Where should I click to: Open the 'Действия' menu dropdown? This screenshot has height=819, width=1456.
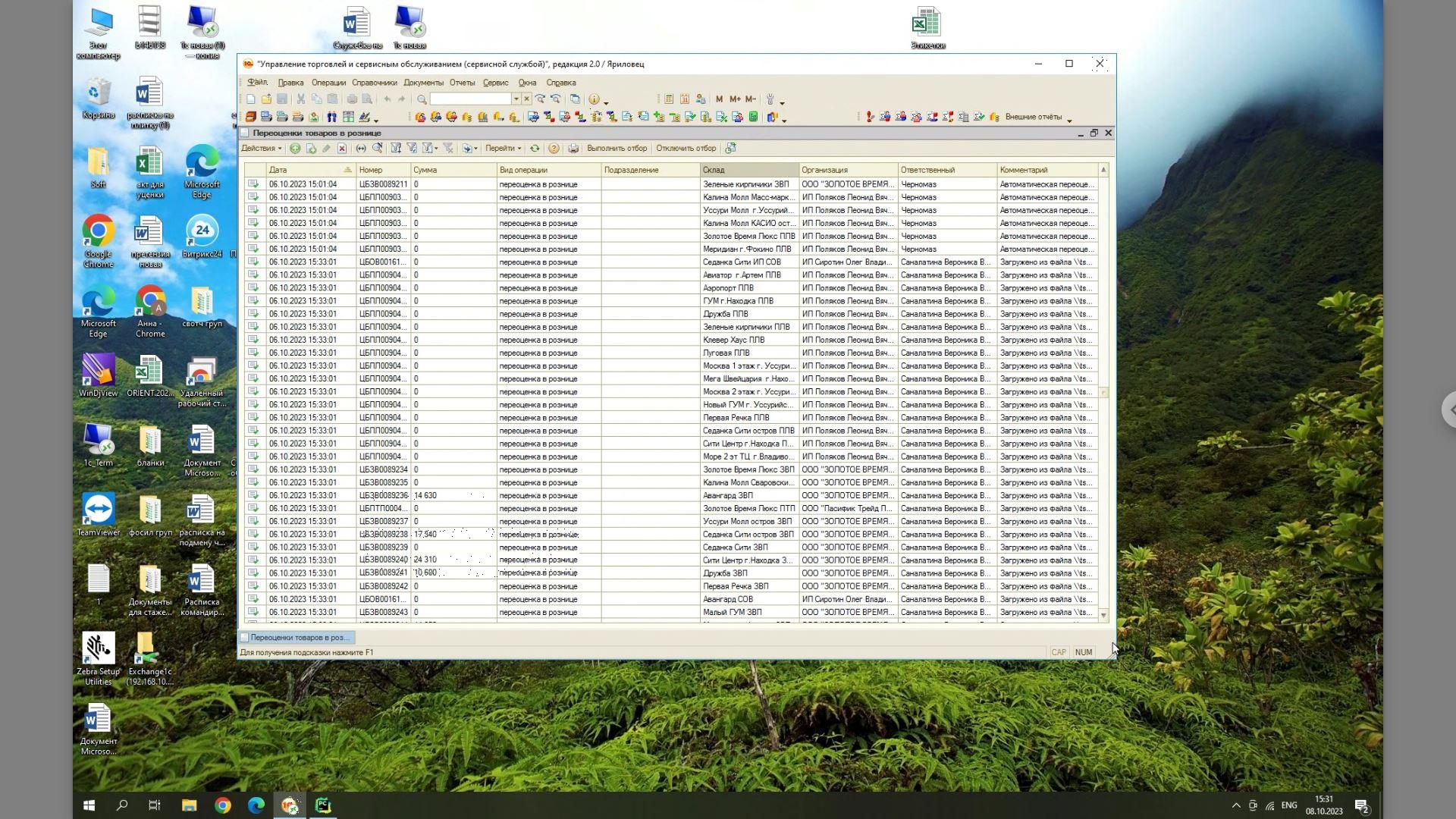(x=262, y=148)
